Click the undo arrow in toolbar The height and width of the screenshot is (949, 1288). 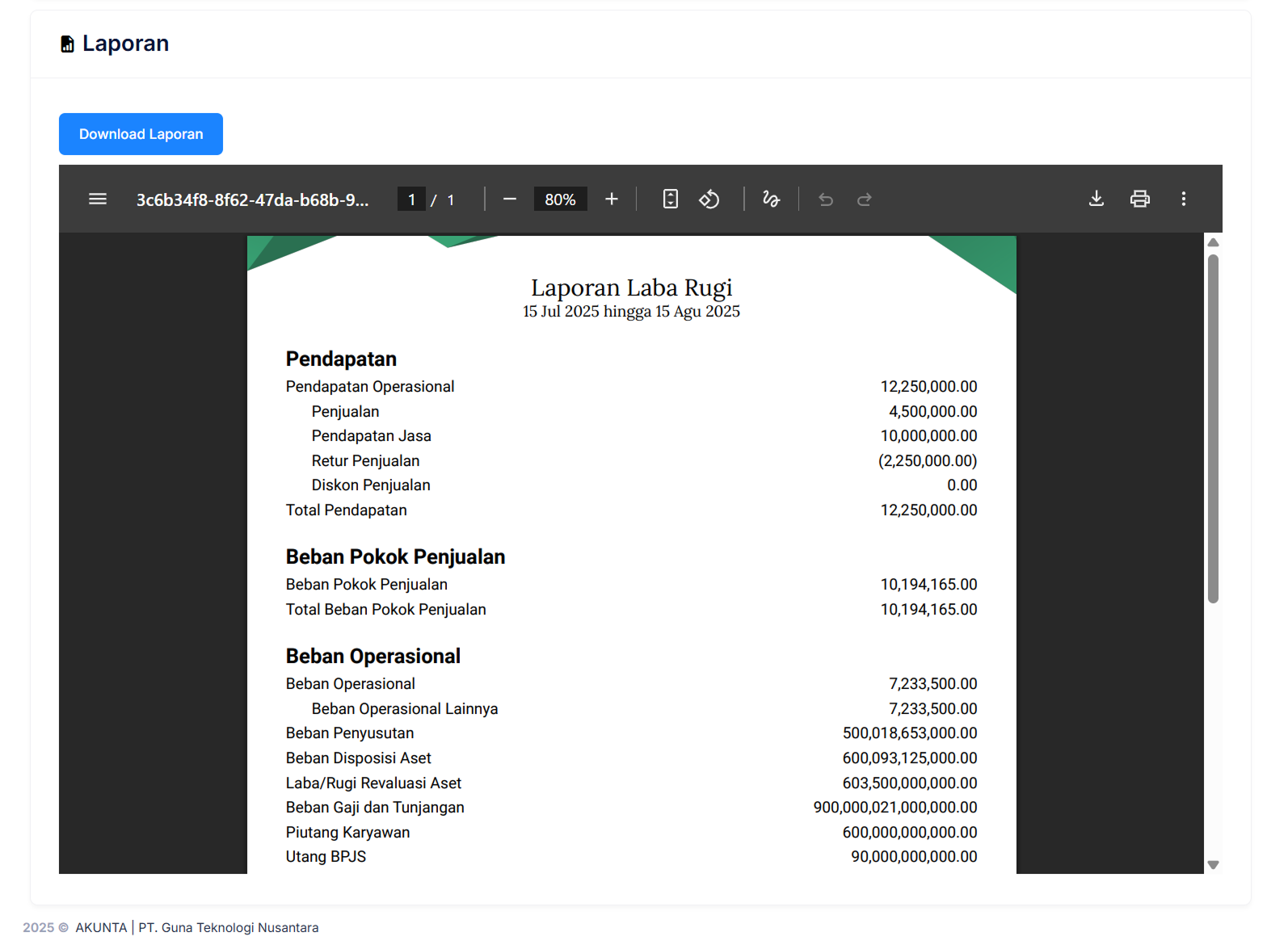tap(826, 199)
